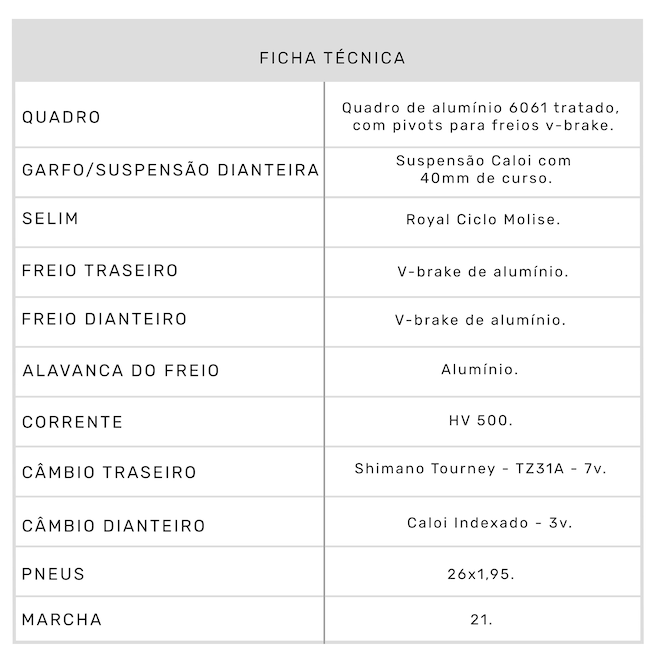Image resolution: width=660 pixels, height=660 pixels.
Task: Select the FREIO TRASEIRO label
Action: (x=100, y=270)
